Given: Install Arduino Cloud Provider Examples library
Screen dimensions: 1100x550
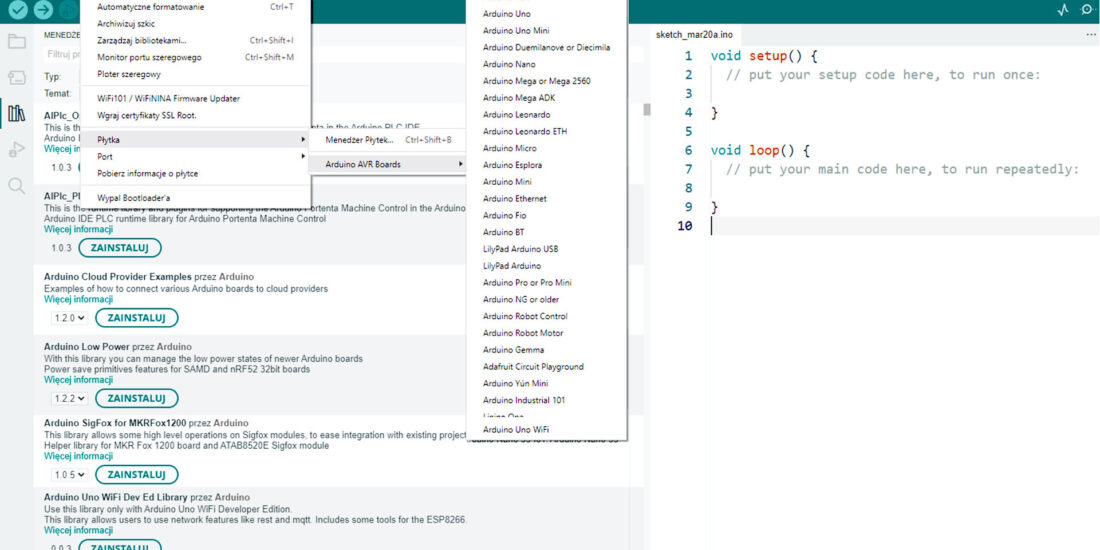Looking at the screenshot, I should coord(137,318).
